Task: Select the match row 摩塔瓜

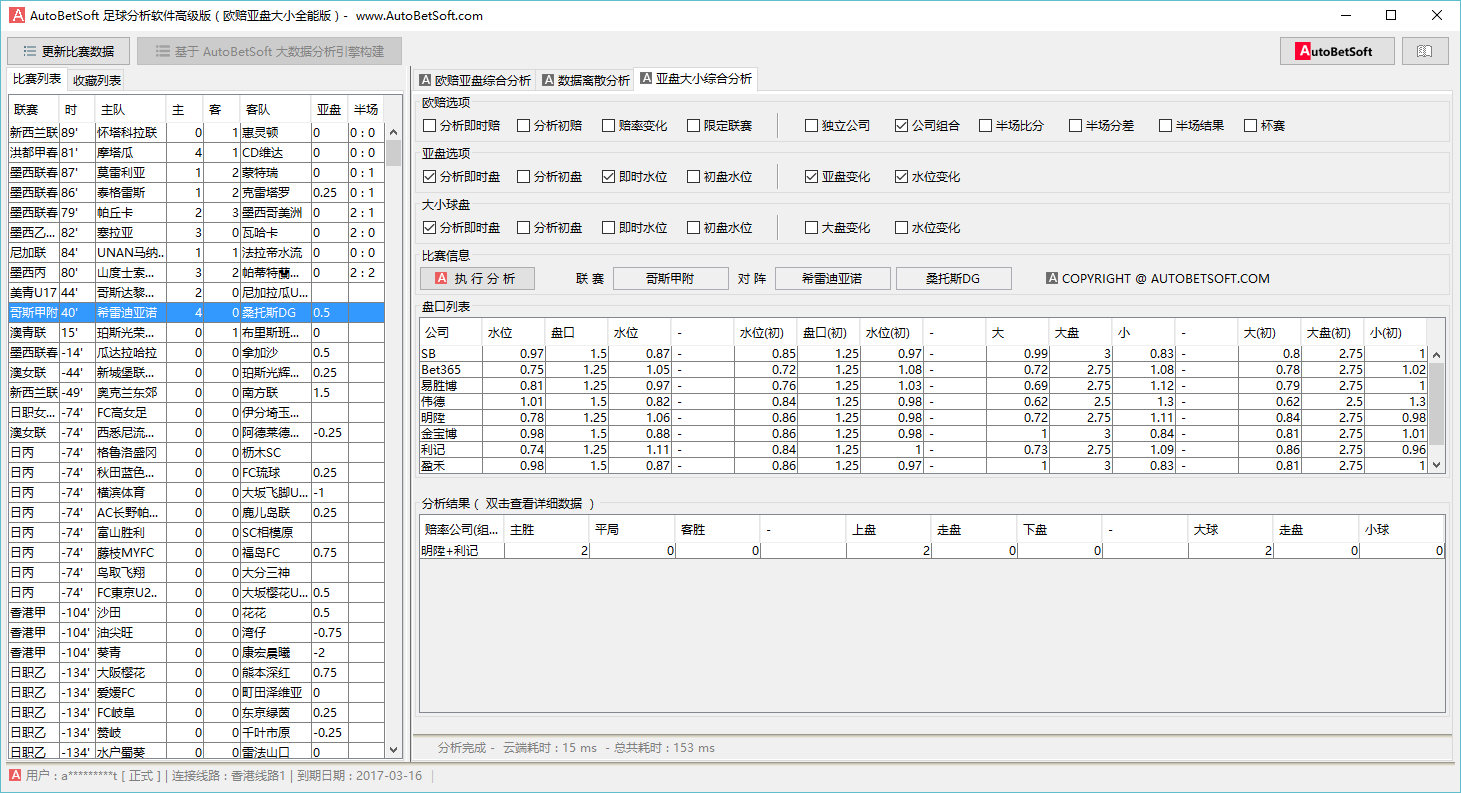Action: [196, 152]
